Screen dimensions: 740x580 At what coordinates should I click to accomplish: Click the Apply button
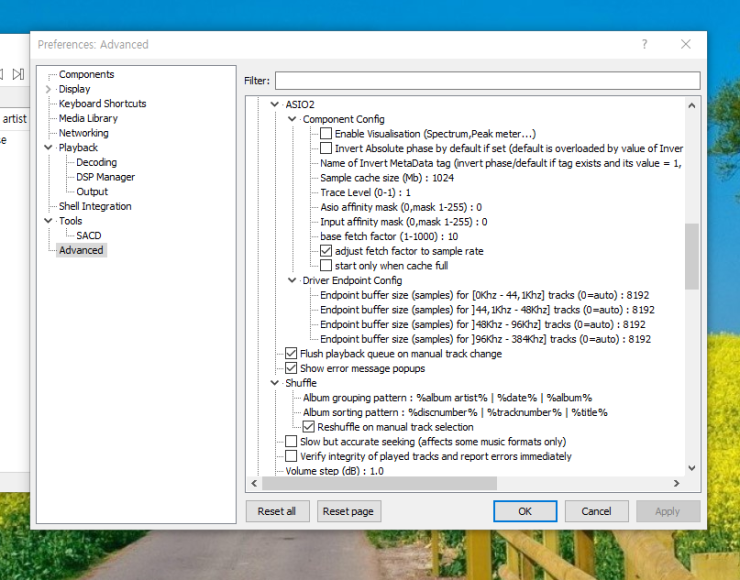pos(668,511)
